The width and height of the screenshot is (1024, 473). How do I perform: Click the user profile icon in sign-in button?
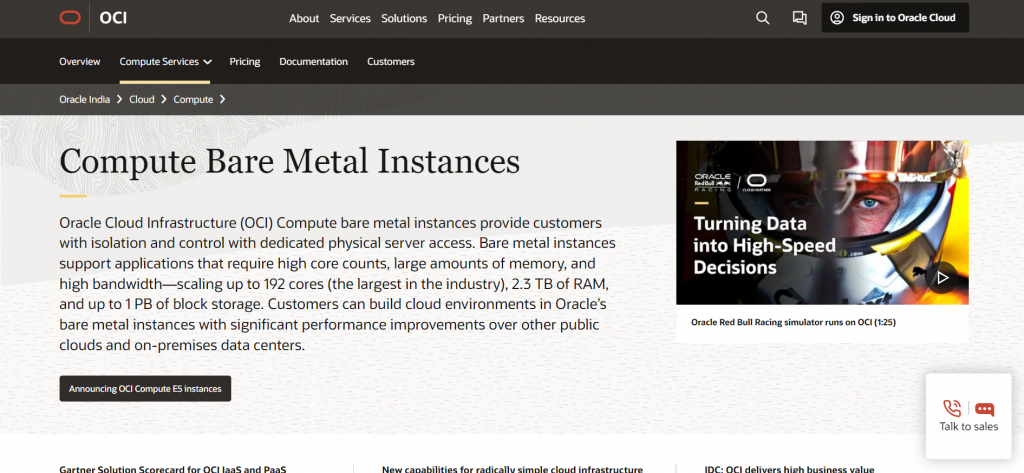[x=837, y=18]
